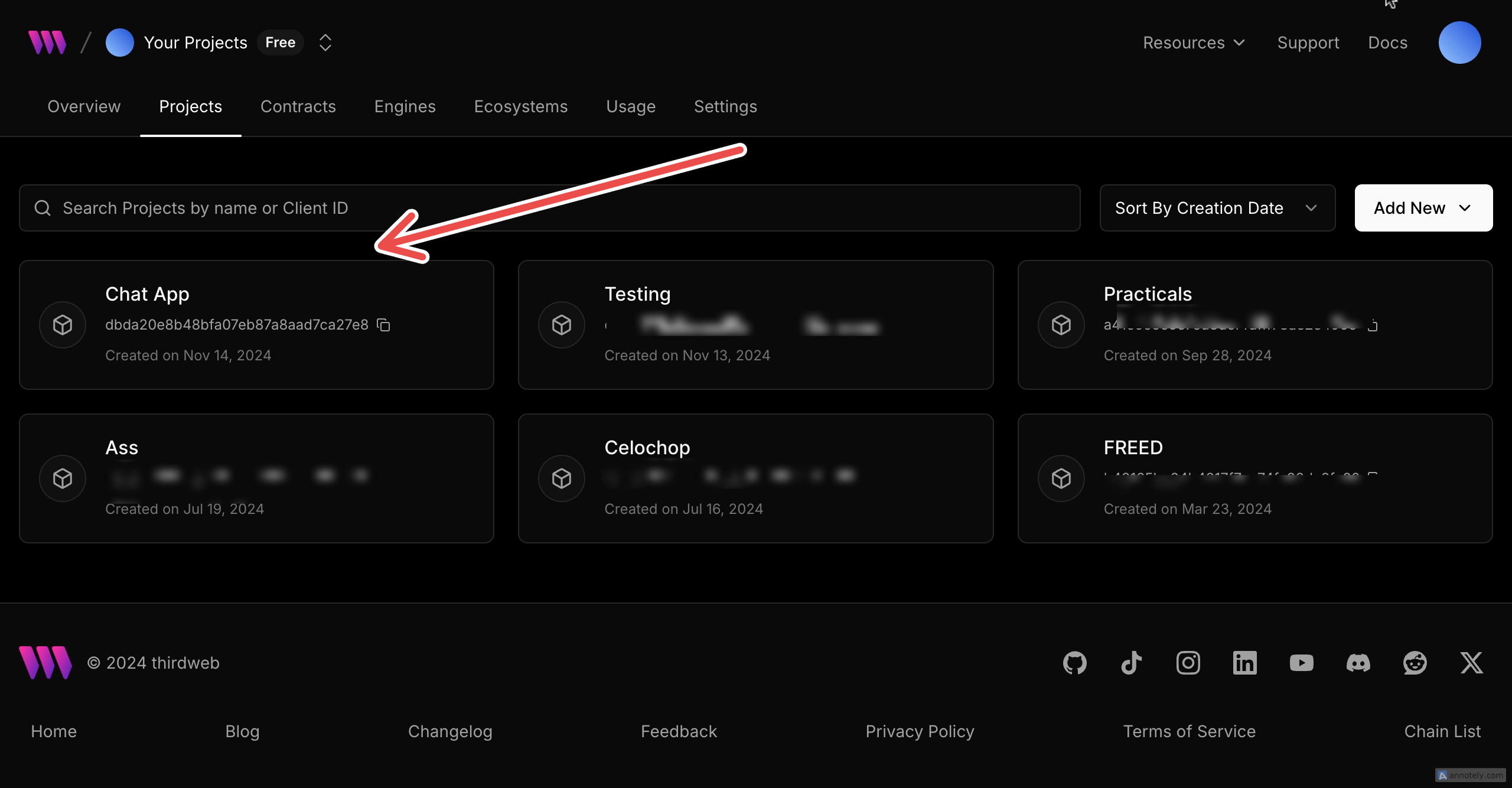Click the FREED project cube icon

(x=1061, y=478)
